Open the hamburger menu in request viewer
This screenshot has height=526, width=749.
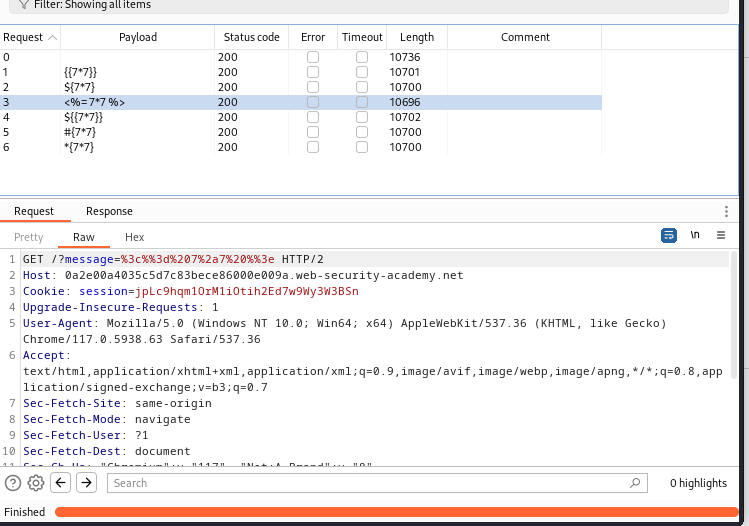pos(721,235)
